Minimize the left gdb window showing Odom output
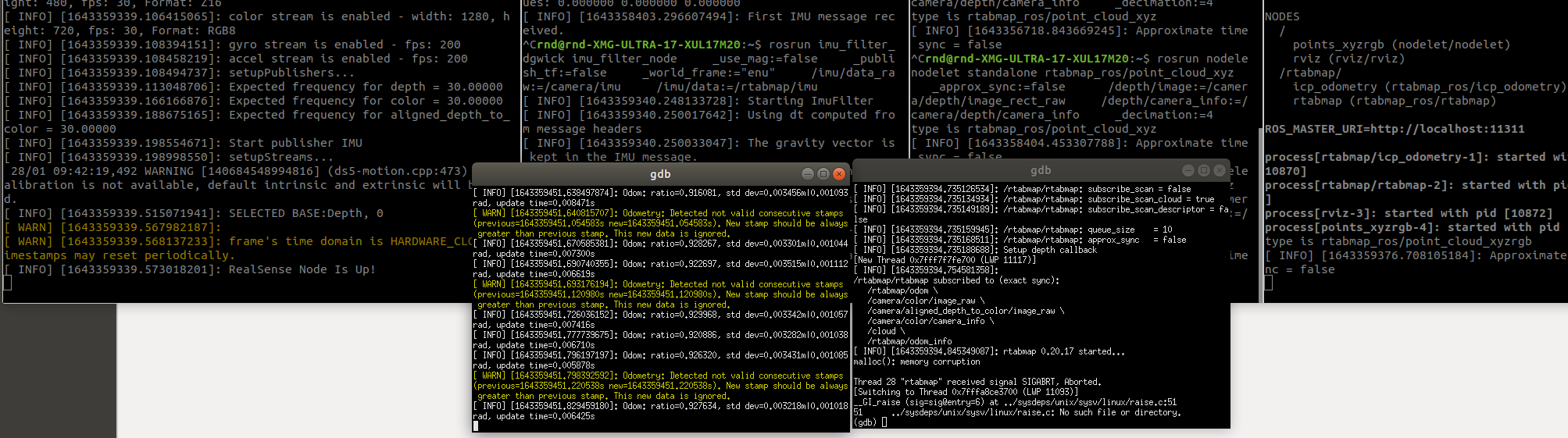 tap(808, 174)
